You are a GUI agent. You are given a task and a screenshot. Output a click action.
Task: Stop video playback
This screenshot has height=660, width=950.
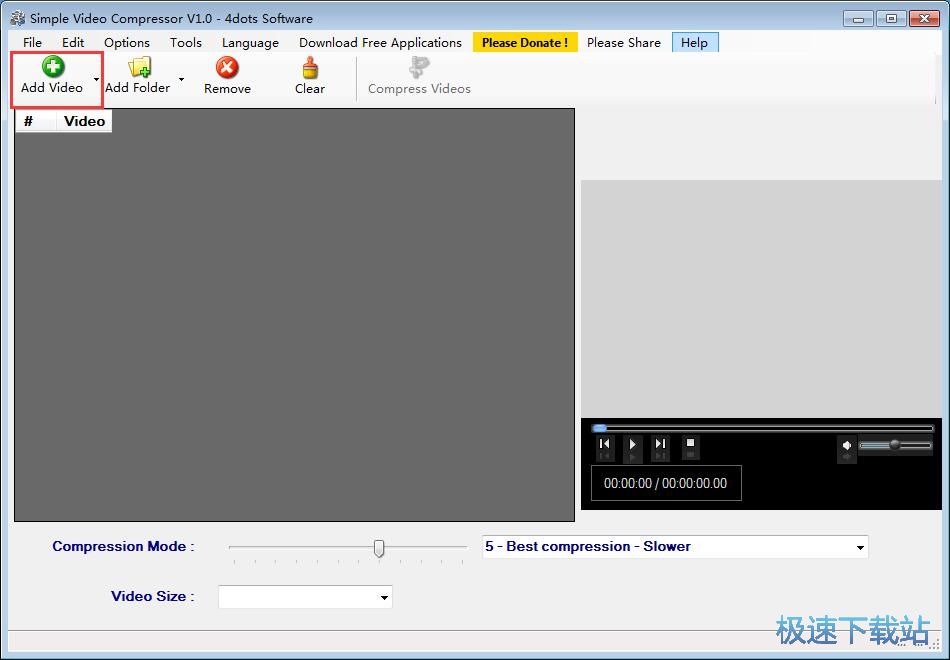coord(690,443)
